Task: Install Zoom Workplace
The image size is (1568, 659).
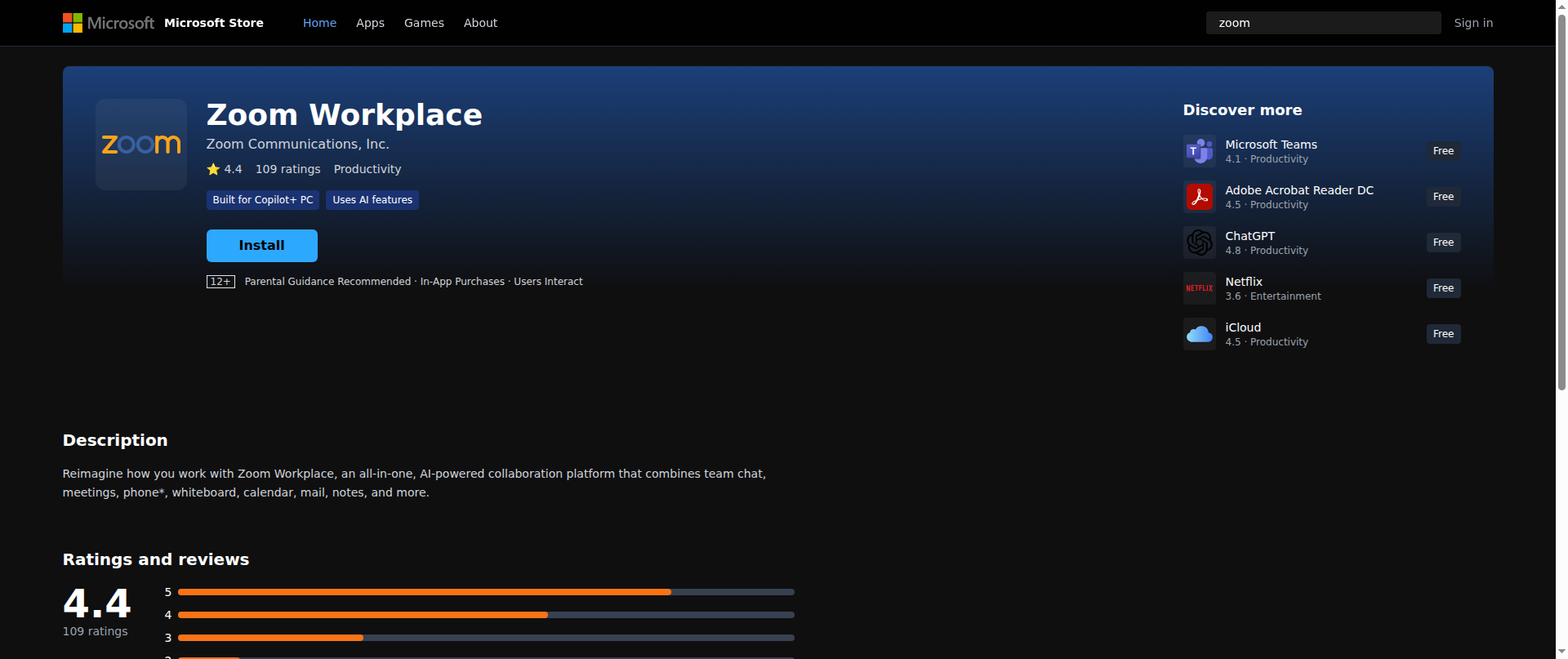Action: click(262, 246)
